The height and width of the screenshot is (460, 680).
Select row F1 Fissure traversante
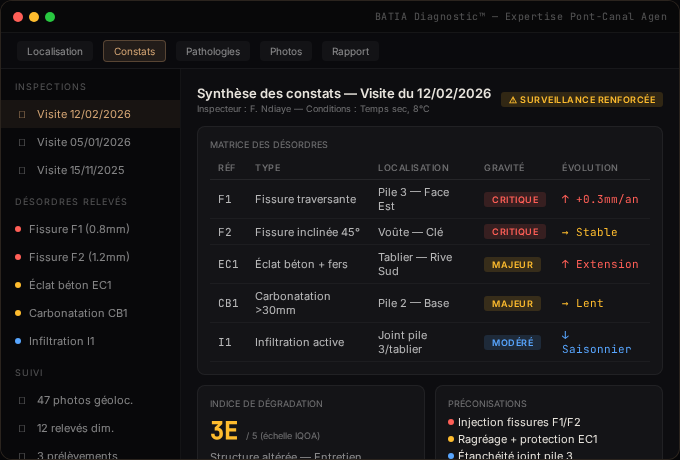point(430,199)
